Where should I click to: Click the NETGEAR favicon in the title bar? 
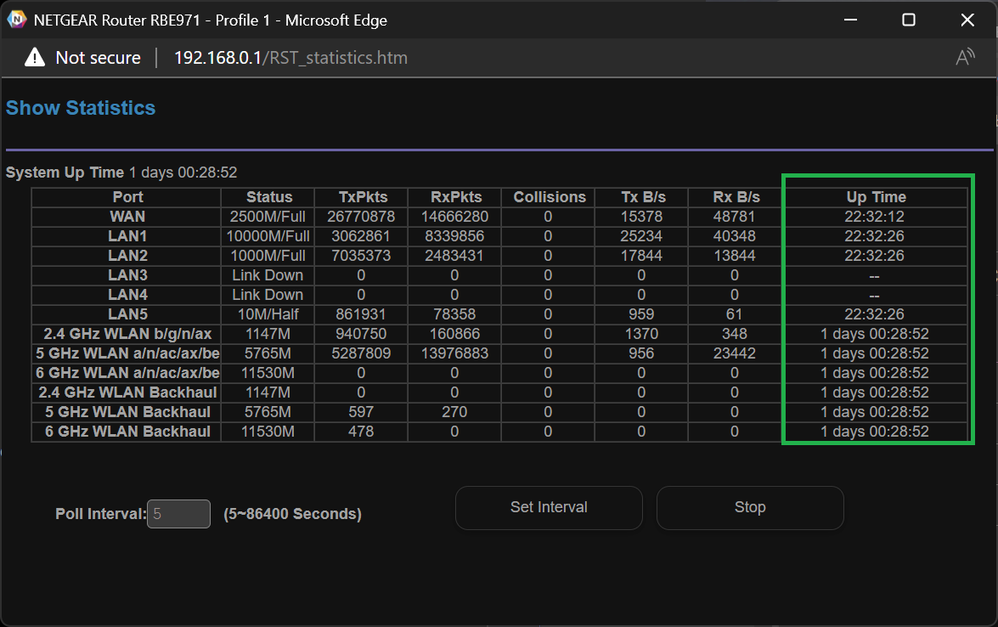pyautogui.click(x=17, y=20)
